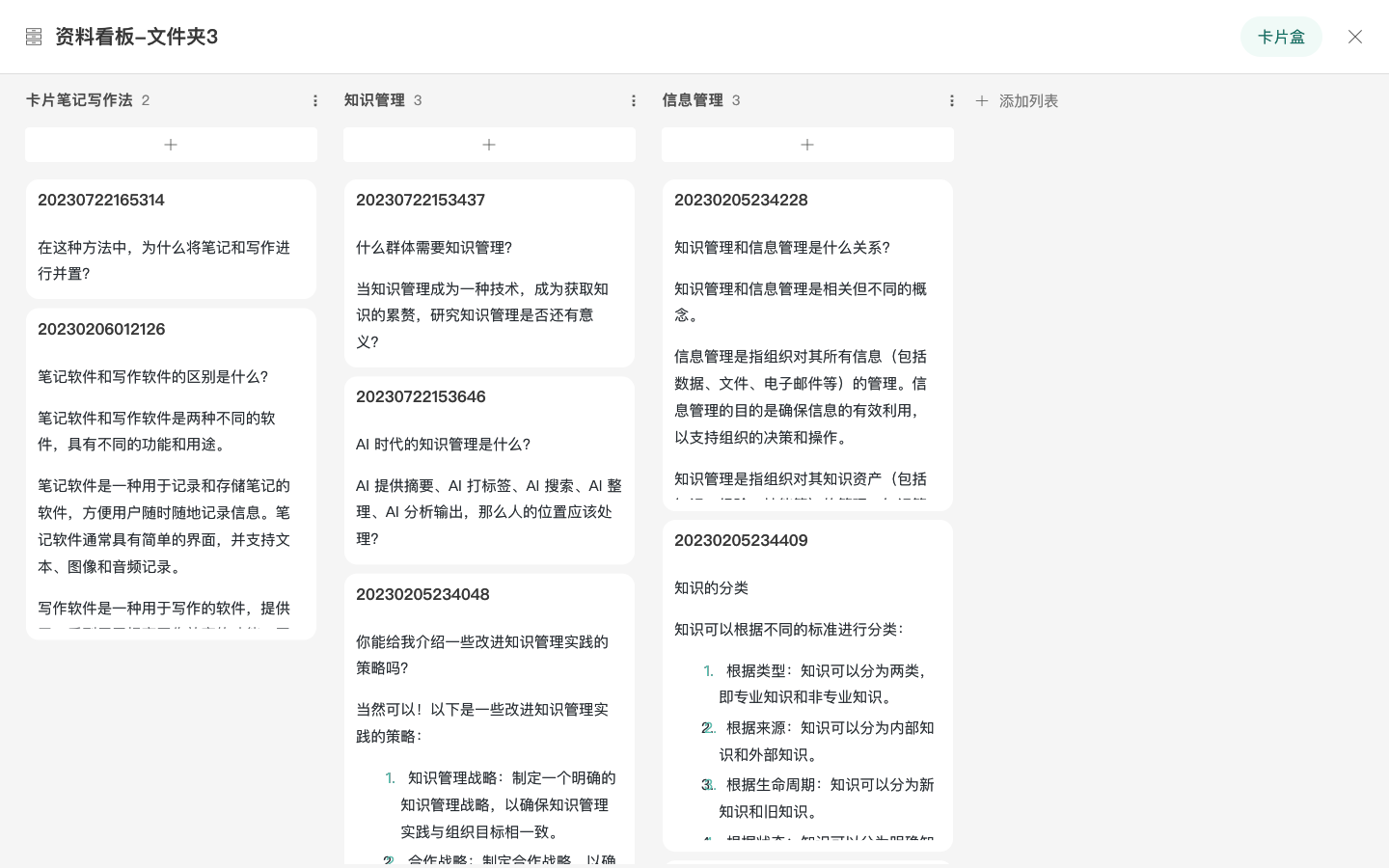The width and height of the screenshot is (1389, 868).
Task: Add a card to 信息管理 list
Action: [807, 145]
